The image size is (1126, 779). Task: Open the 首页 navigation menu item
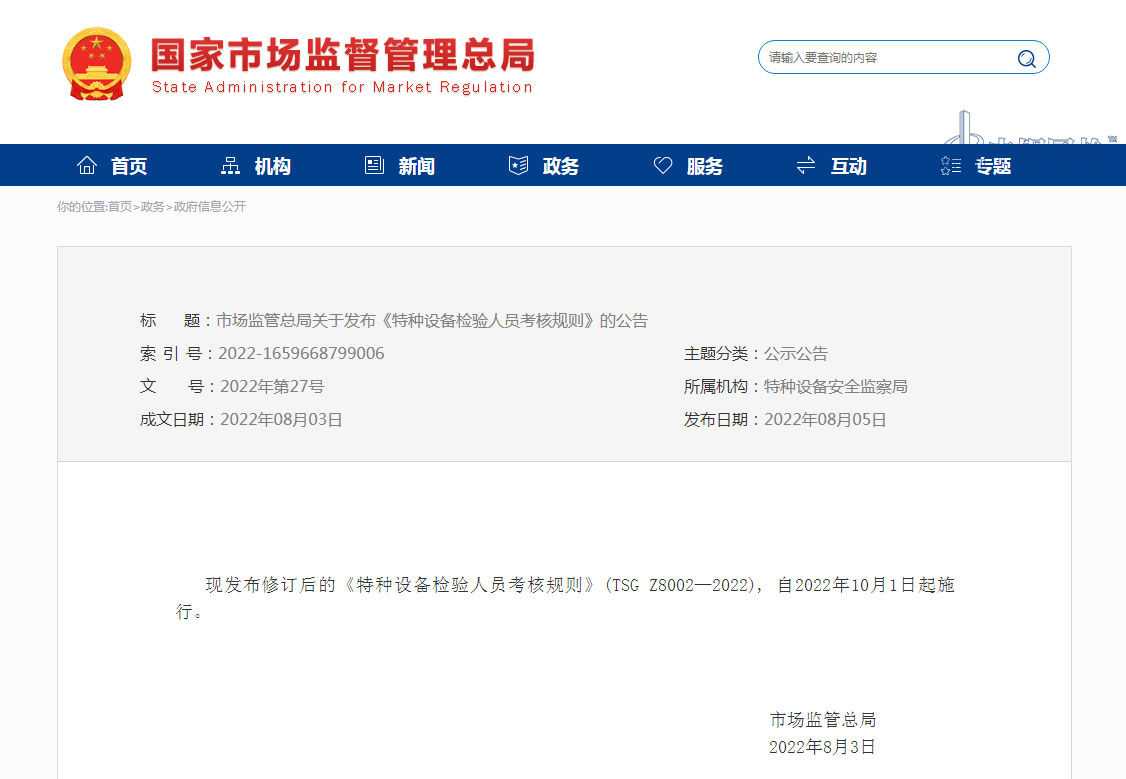point(129,166)
